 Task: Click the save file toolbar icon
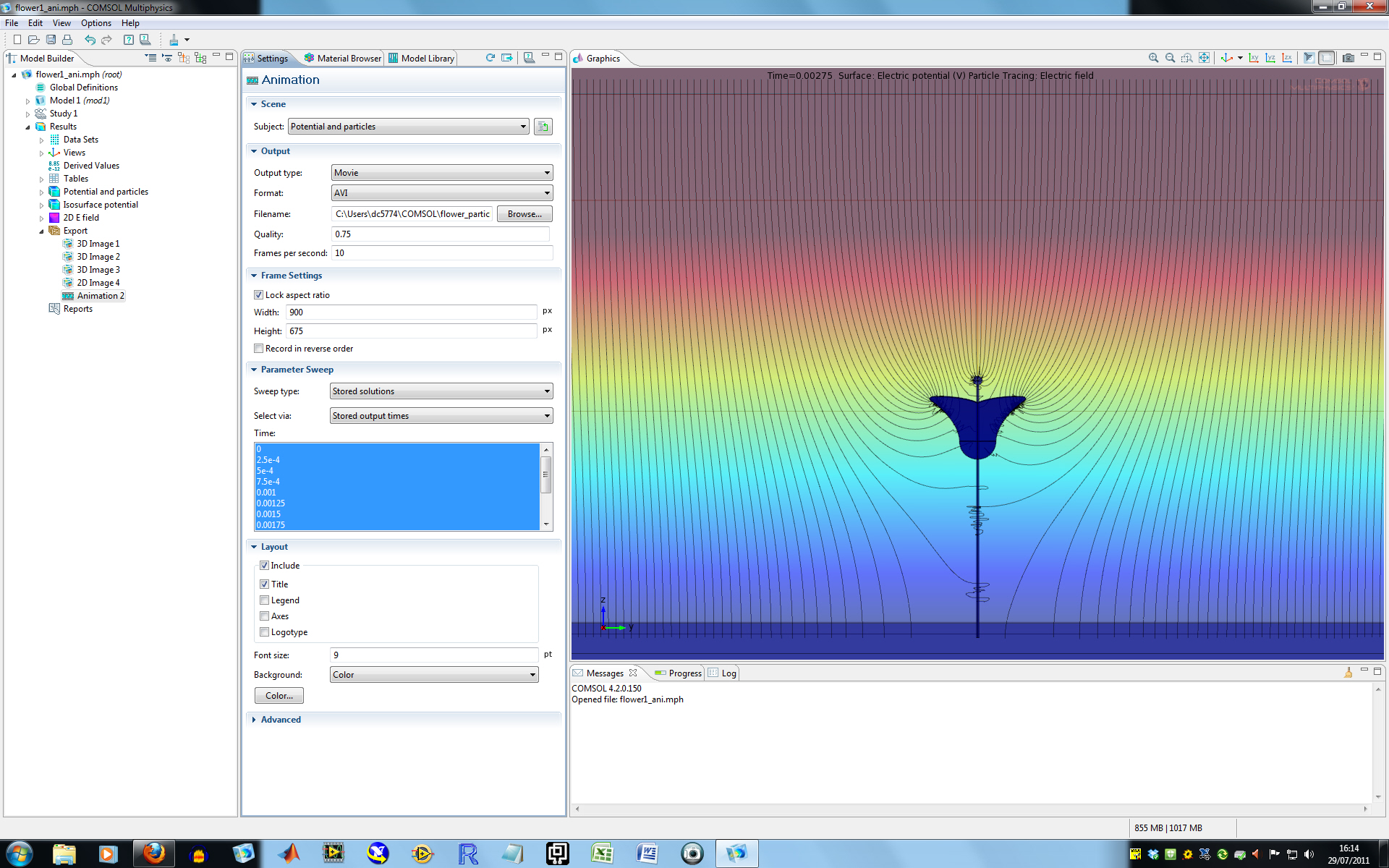(x=51, y=40)
